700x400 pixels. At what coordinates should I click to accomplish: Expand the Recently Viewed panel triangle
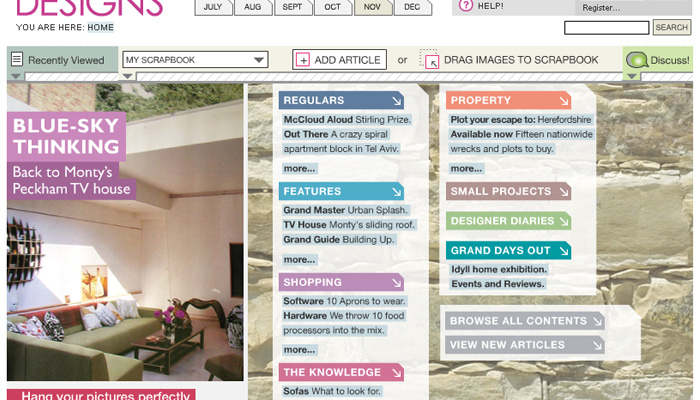tap(16, 76)
